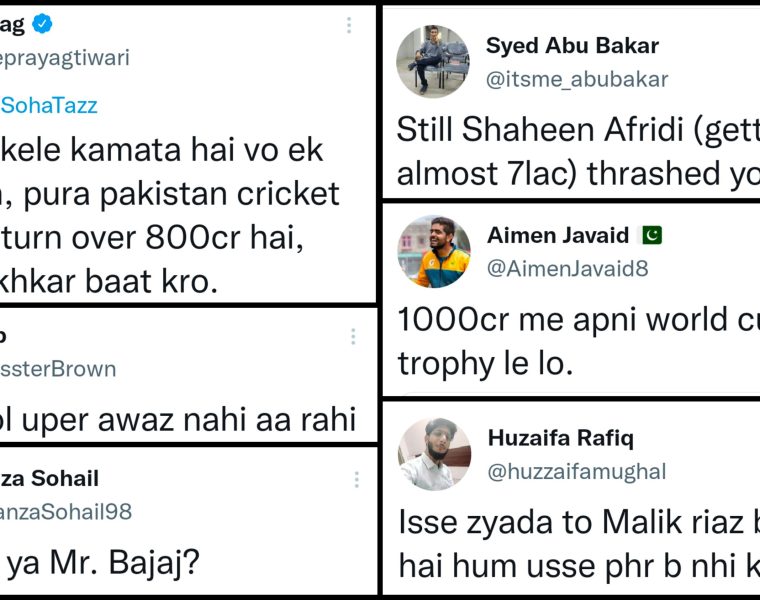Click the Pakistan flag emoji beside Aimen Javaid
760x600 pixels.
[x=651, y=236]
